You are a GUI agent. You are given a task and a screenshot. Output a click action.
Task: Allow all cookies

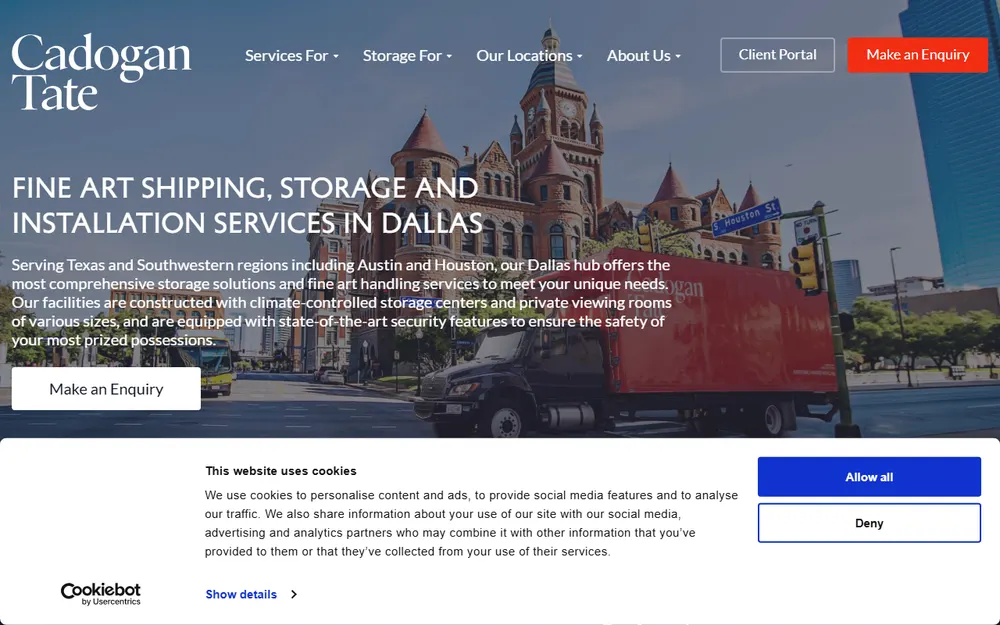pyautogui.click(x=869, y=477)
